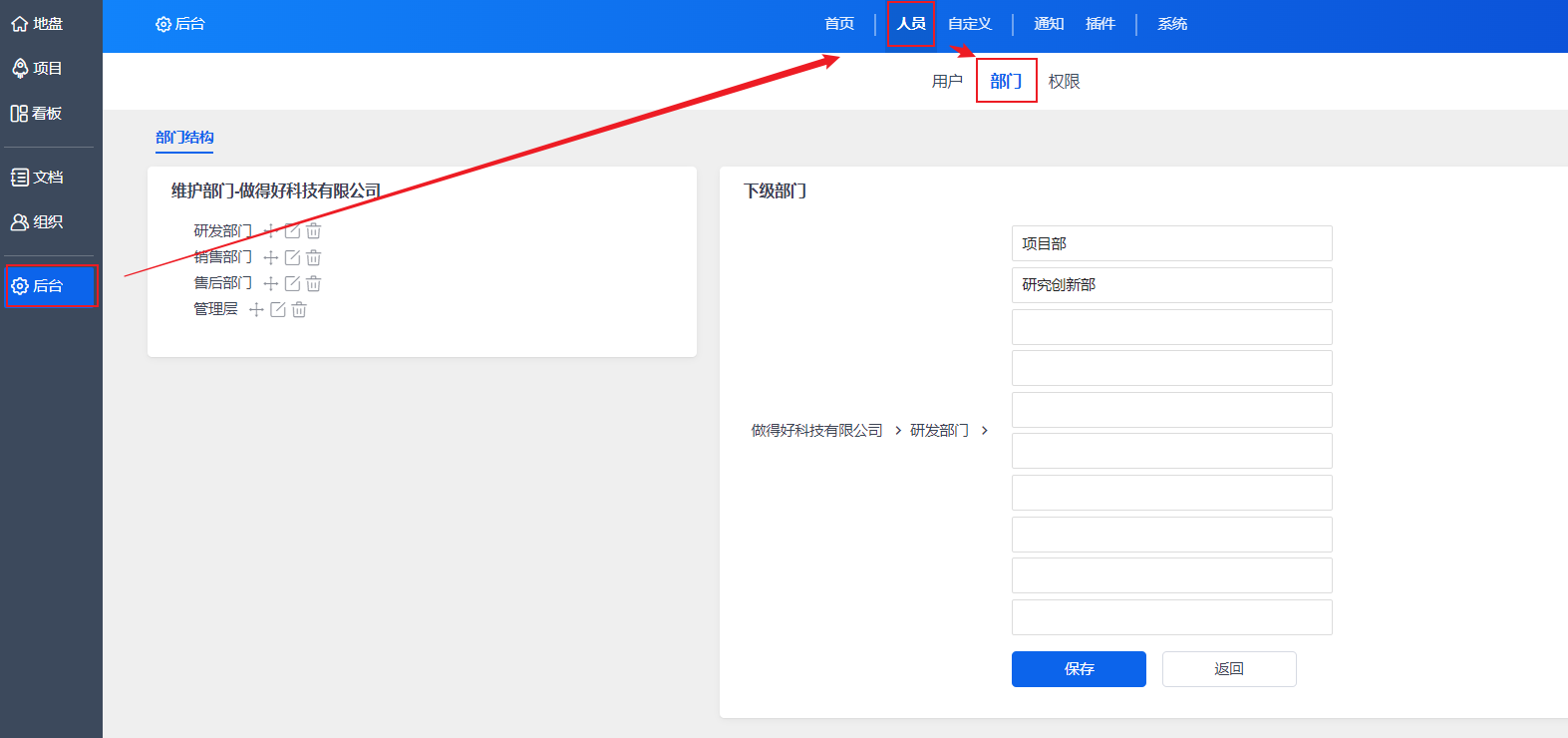Click the first empty field below 研究创新部
Screen dimensions: 1568x738
1172,327
